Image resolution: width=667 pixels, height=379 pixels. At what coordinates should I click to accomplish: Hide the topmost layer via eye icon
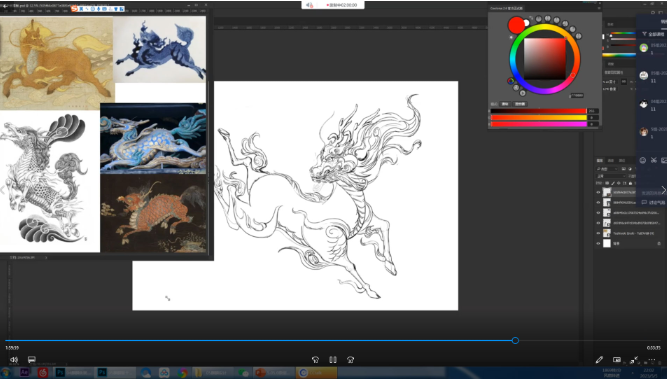598,192
